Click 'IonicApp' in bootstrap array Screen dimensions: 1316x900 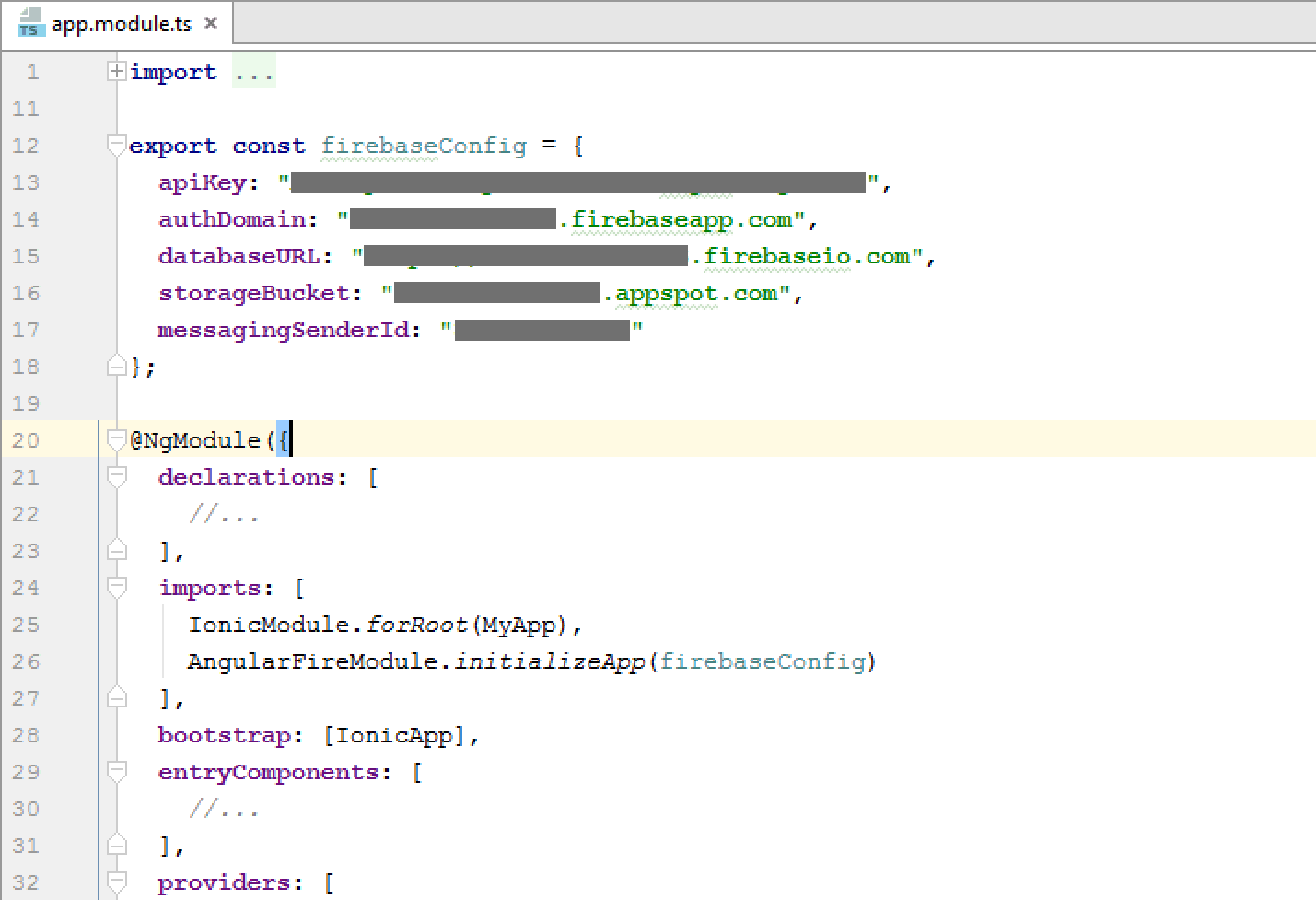point(394,735)
